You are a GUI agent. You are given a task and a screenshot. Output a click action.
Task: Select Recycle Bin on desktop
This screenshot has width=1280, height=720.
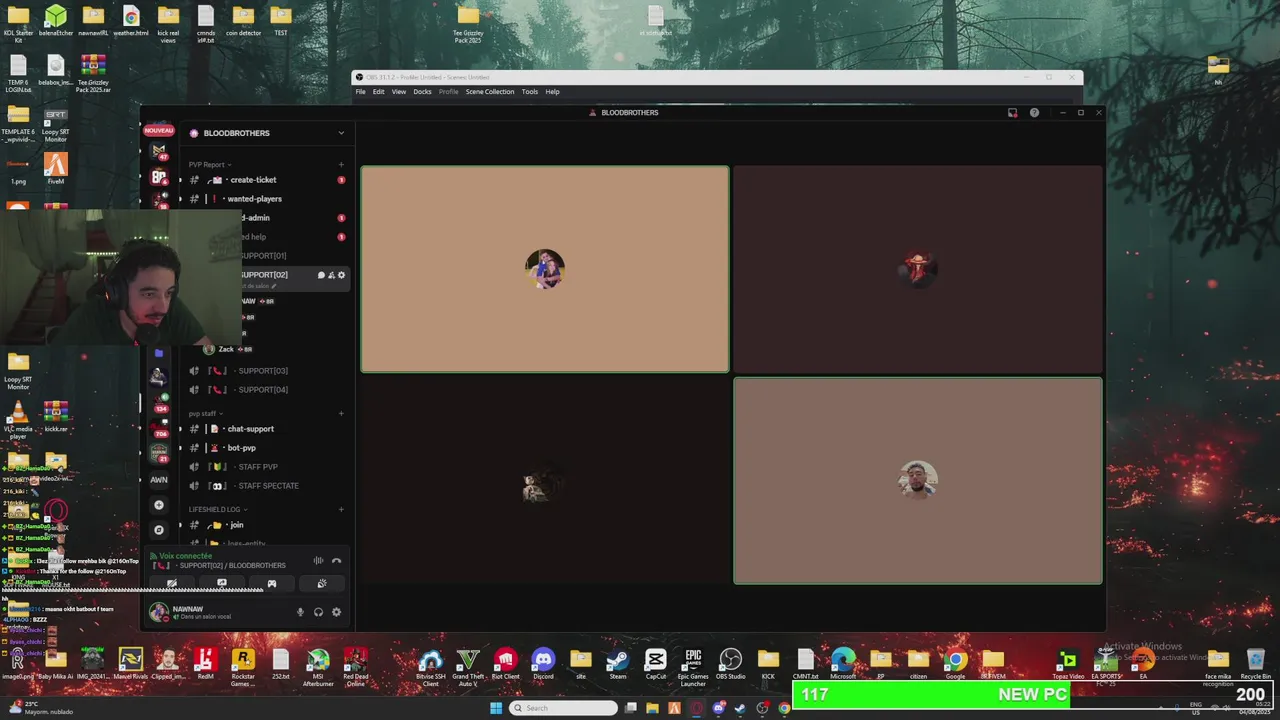click(1255, 664)
